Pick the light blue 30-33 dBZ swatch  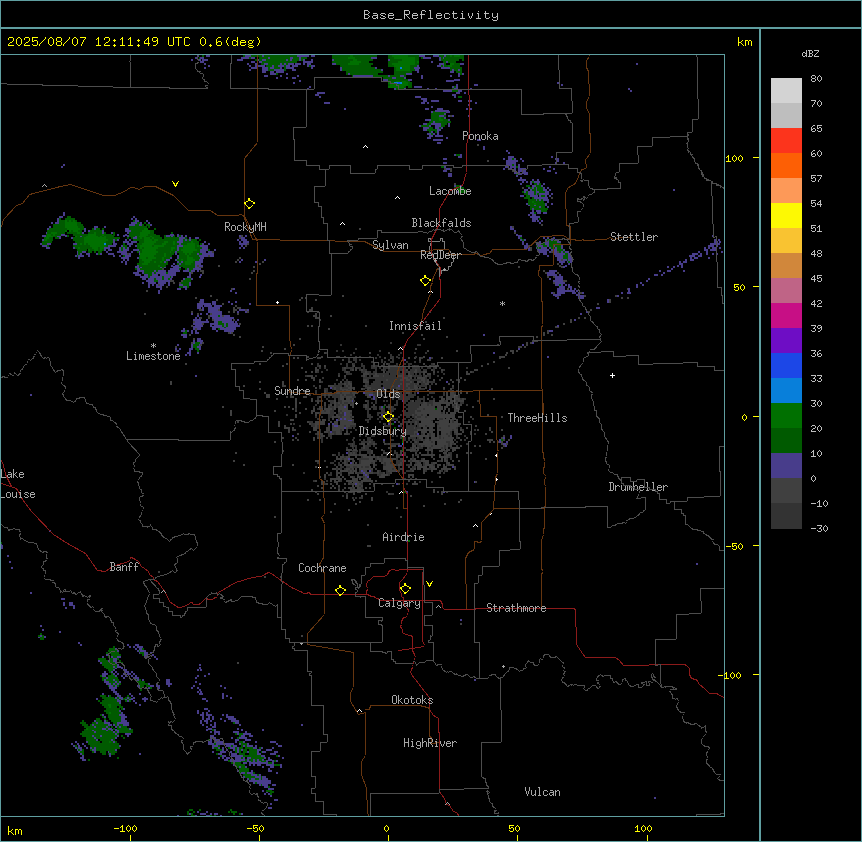pos(786,391)
